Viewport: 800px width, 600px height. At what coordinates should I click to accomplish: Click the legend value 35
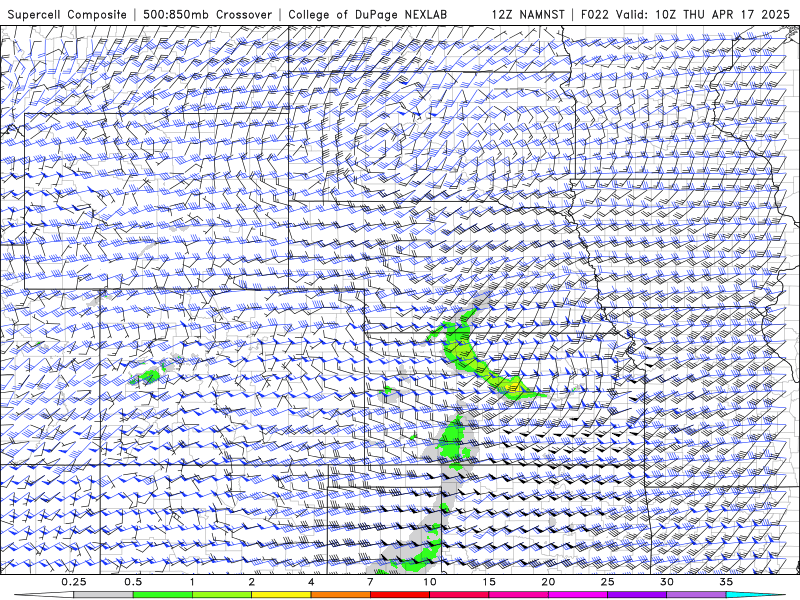click(x=726, y=582)
